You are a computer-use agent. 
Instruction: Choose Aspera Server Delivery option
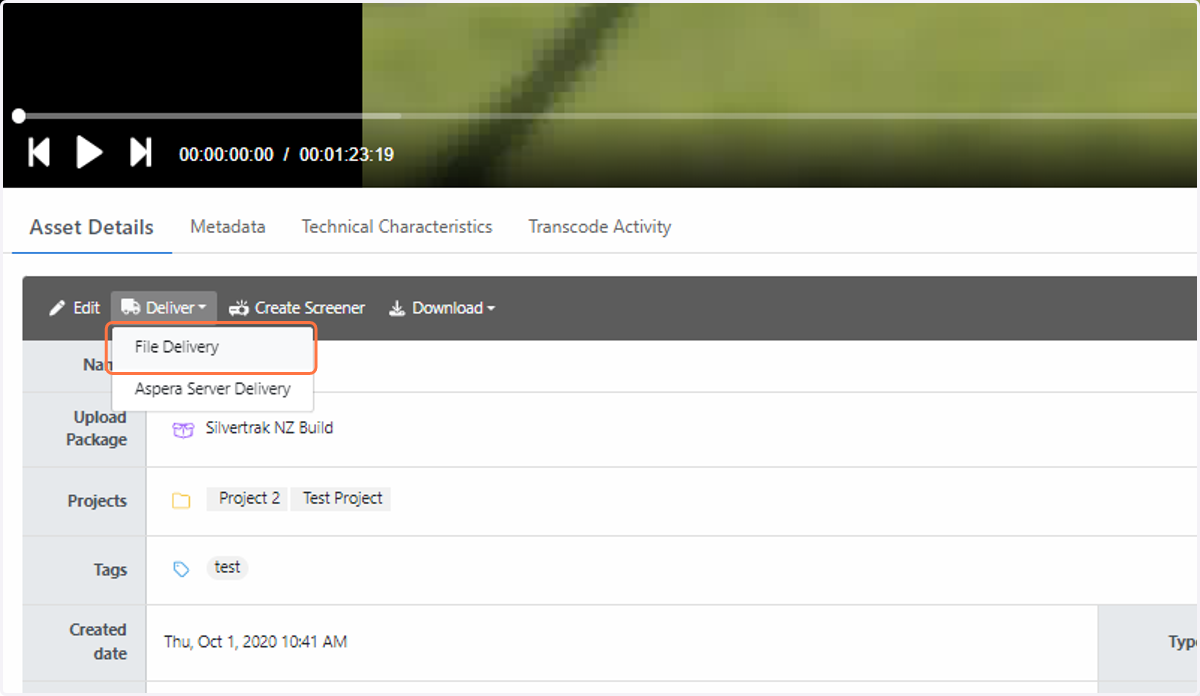click(212, 389)
